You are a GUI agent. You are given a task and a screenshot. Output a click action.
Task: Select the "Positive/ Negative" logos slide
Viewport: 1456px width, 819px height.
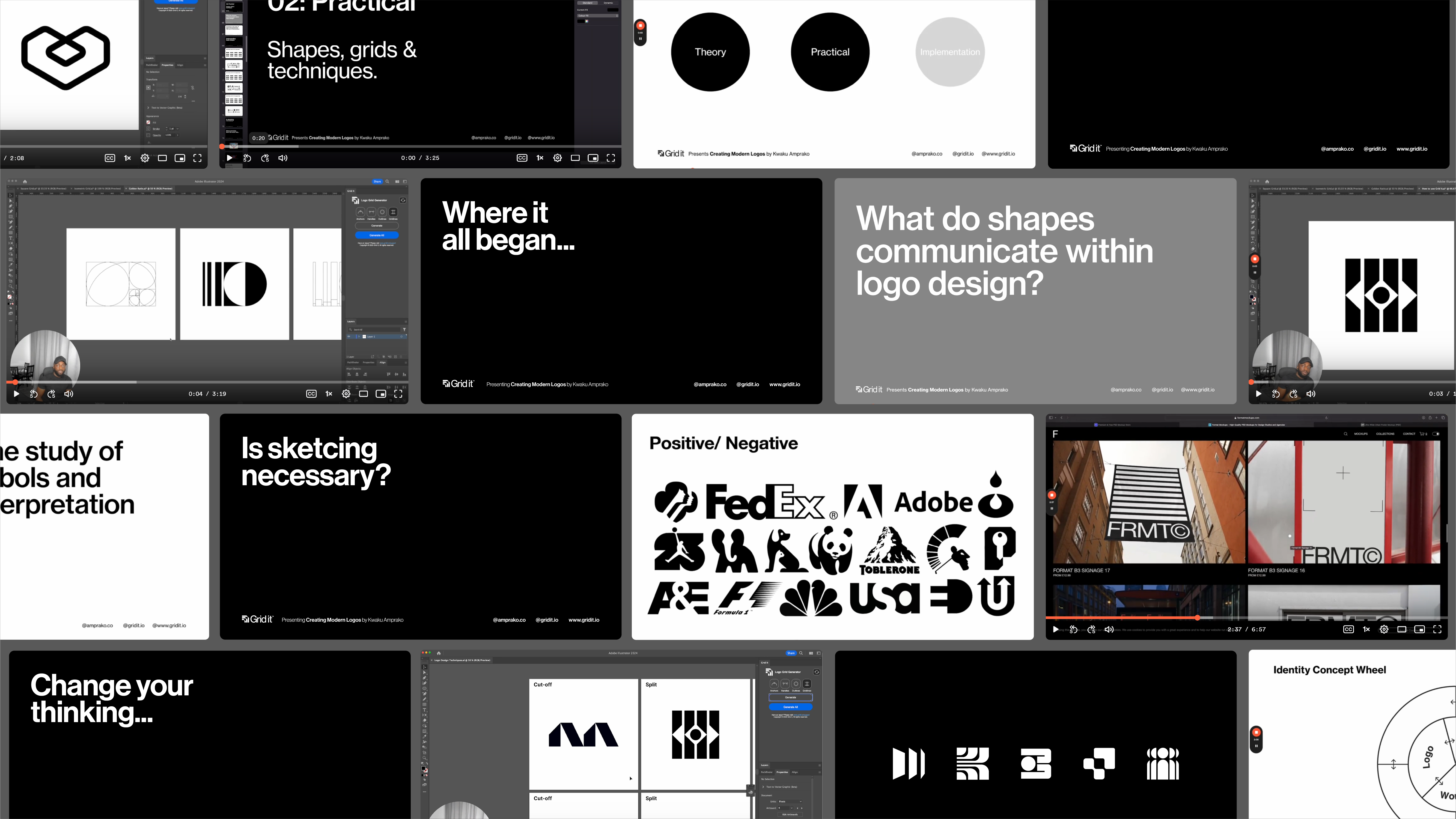[x=833, y=527]
